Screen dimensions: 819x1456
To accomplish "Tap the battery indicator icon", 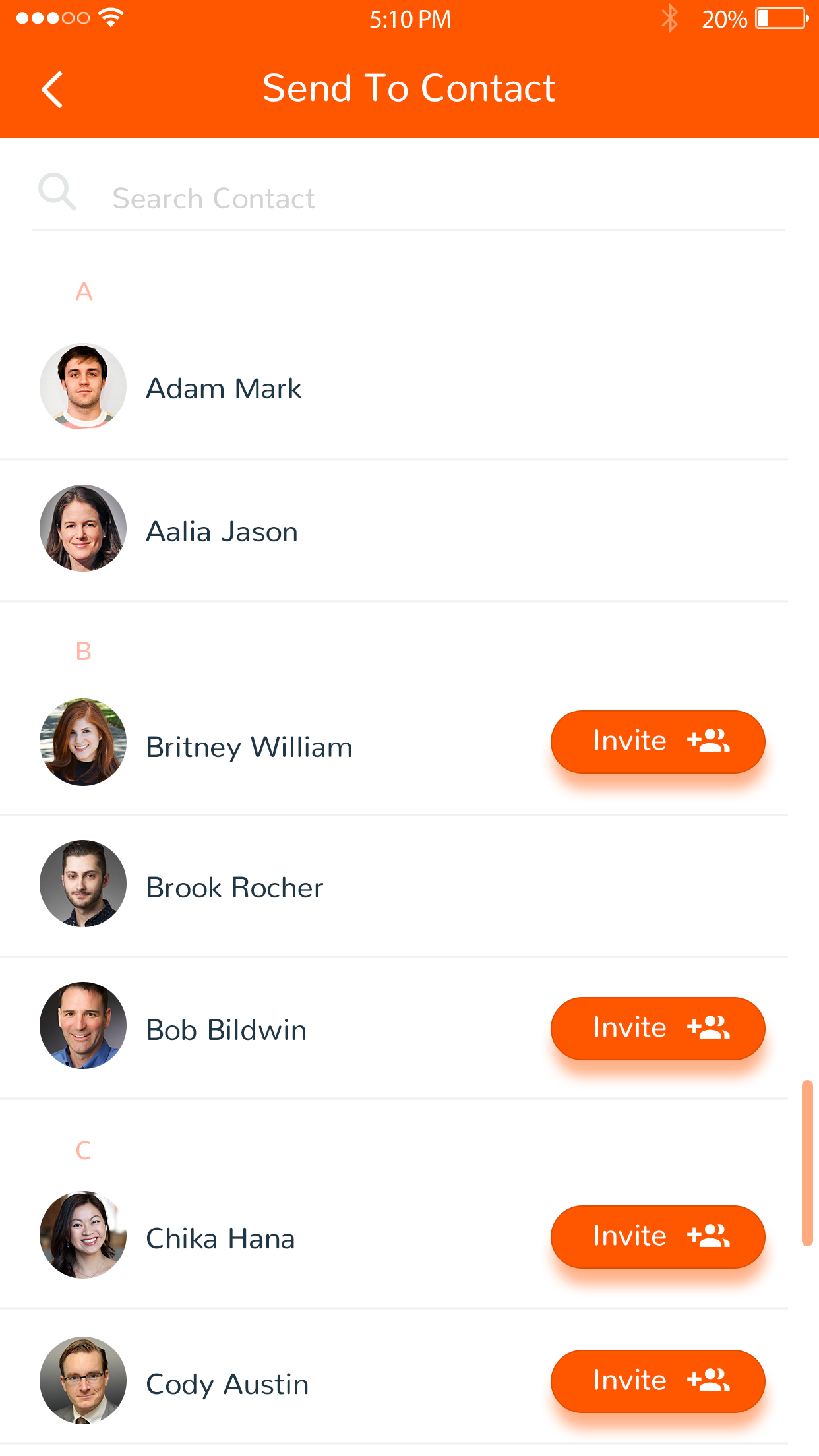I will [782, 18].
